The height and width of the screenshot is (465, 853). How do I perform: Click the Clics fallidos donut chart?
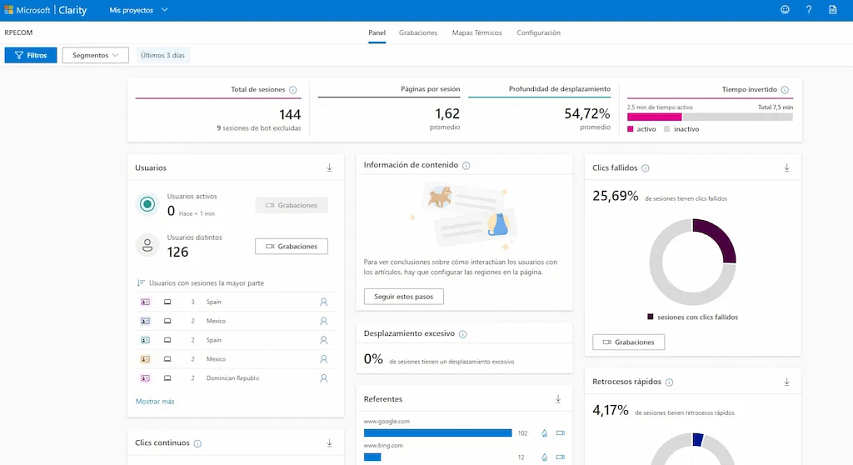click(x=693, y=262)
